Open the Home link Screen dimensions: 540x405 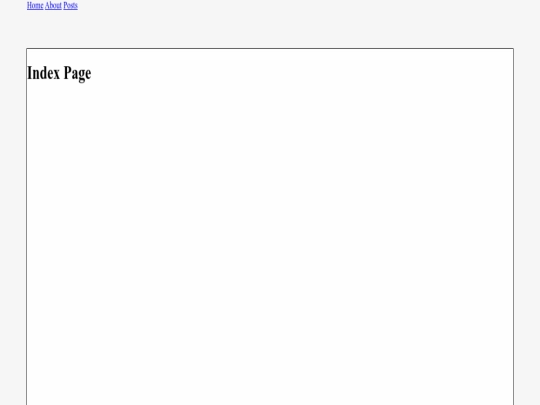[35, 6]
